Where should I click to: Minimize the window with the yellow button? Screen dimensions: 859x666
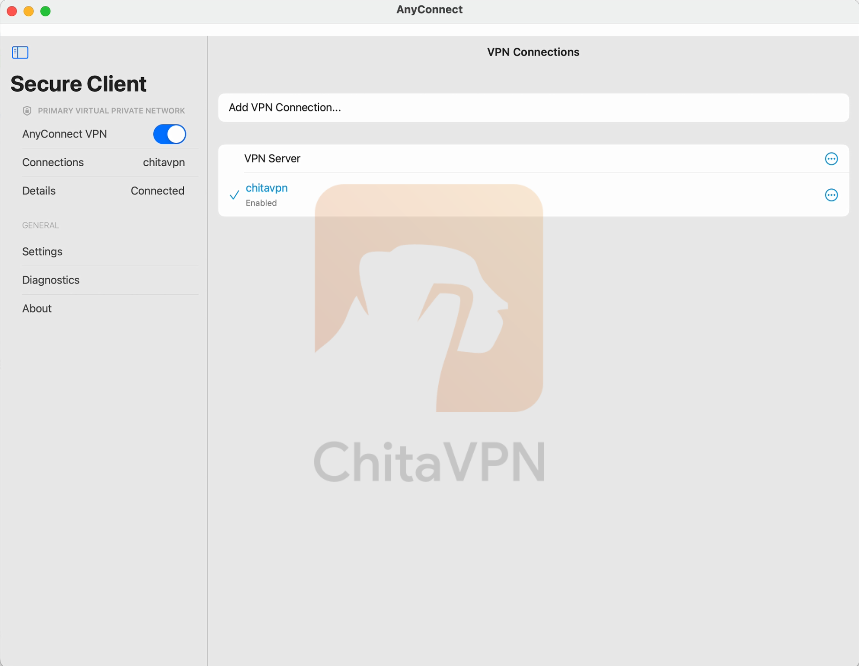[29, 11]
